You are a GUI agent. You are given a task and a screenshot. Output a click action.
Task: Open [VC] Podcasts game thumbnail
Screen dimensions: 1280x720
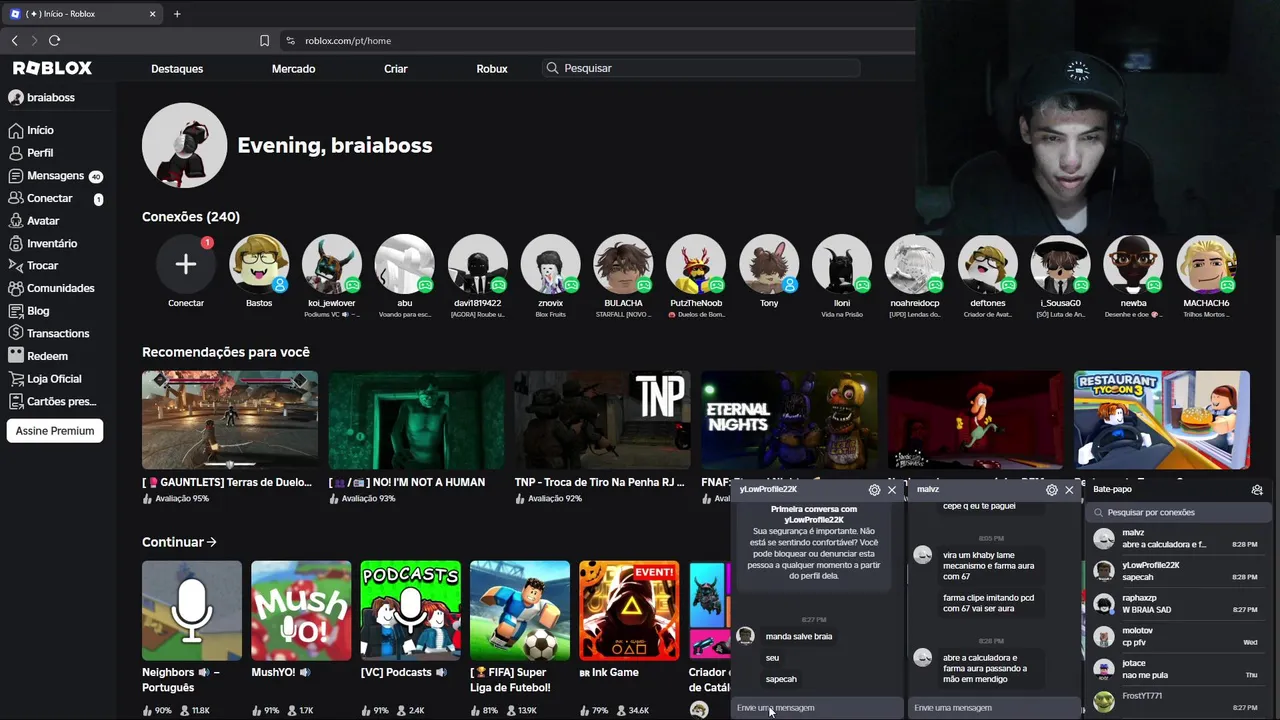411,610
